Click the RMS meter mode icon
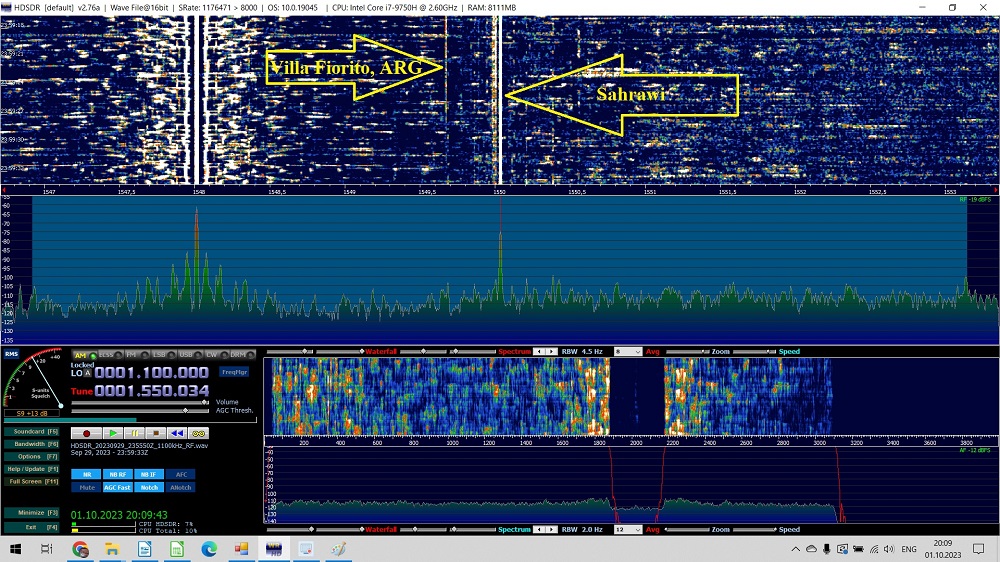Screen dimensions: 1000x562 tap(11, 353)
